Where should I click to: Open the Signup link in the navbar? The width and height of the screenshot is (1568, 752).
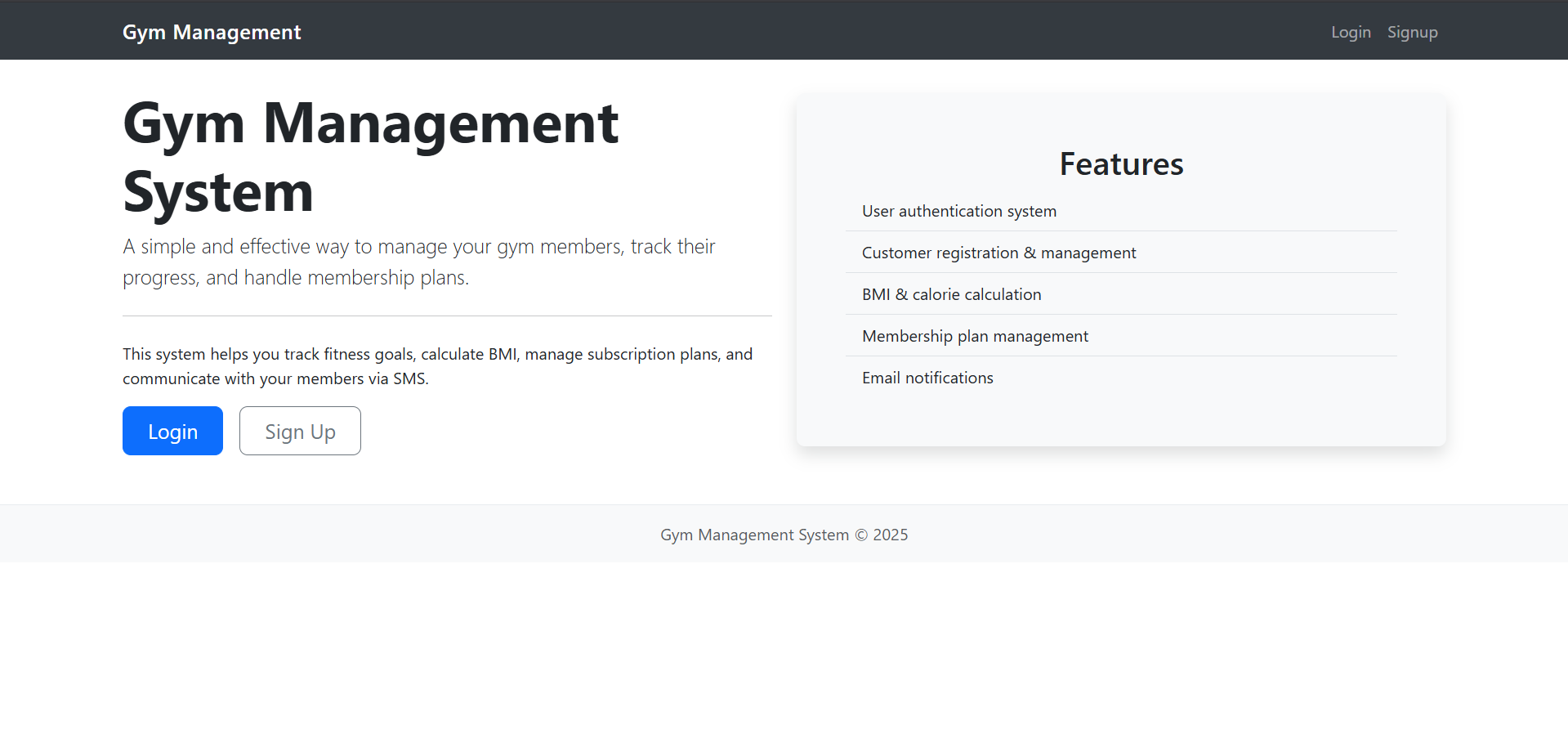(1412, 32)
